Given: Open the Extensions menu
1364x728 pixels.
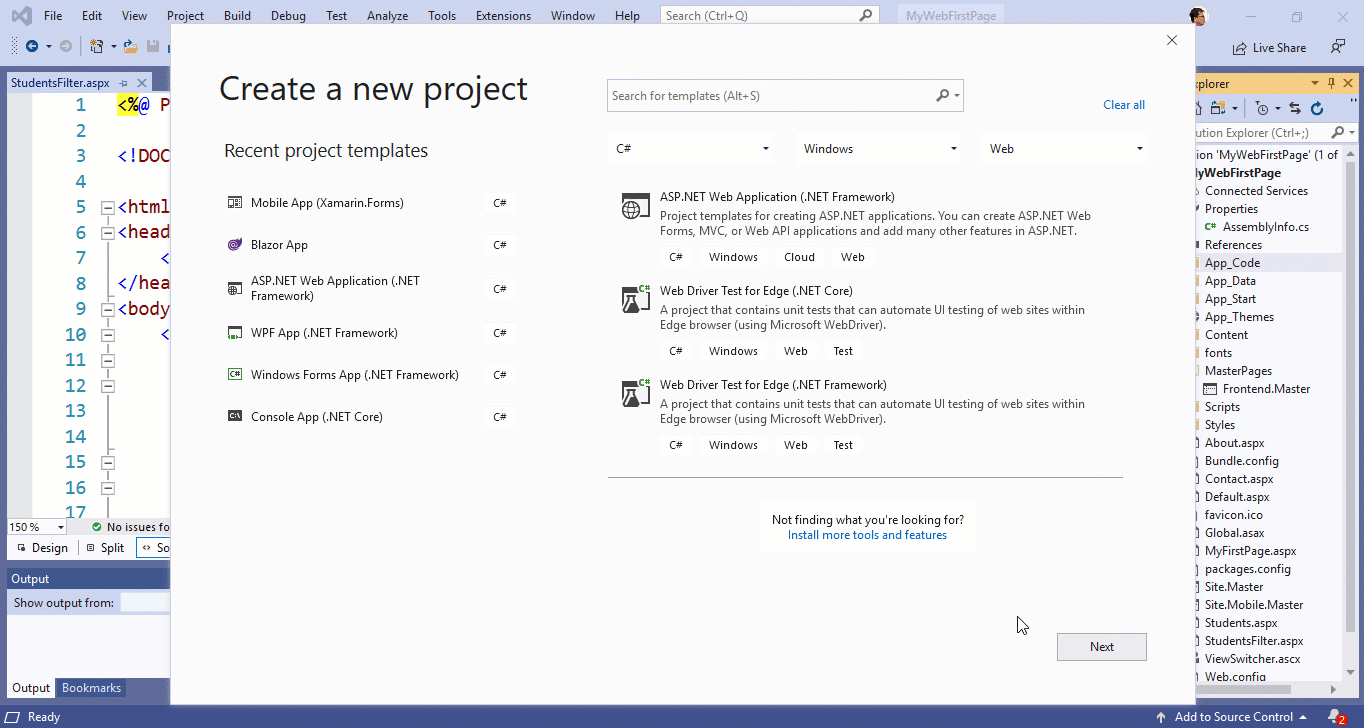Looking at the screenshot, I should point(503,16).
